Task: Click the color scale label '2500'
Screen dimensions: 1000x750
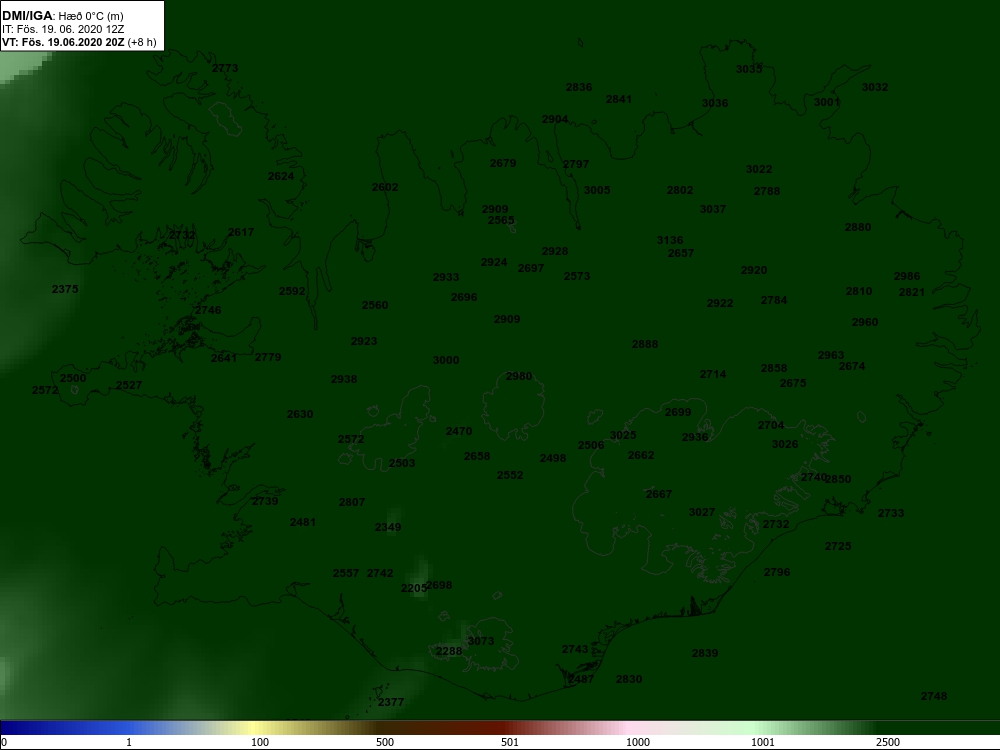Action: point(888,742)
